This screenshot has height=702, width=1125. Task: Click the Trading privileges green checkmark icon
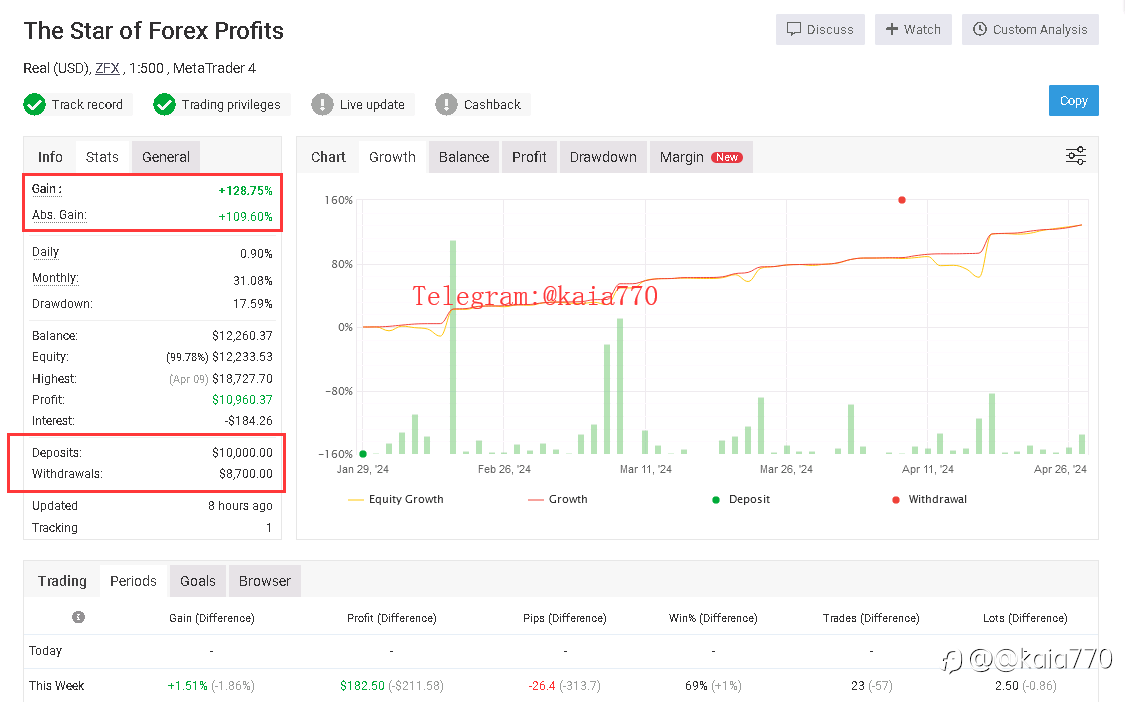pos(164,105)
